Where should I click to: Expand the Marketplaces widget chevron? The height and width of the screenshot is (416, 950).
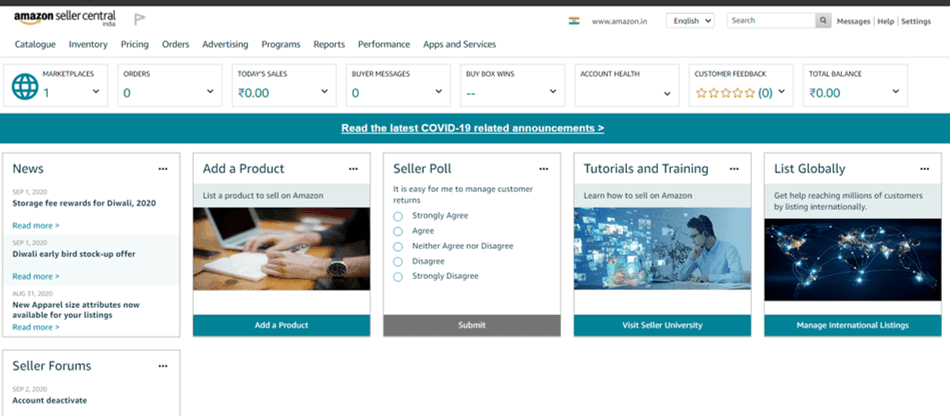pos(96,91)
